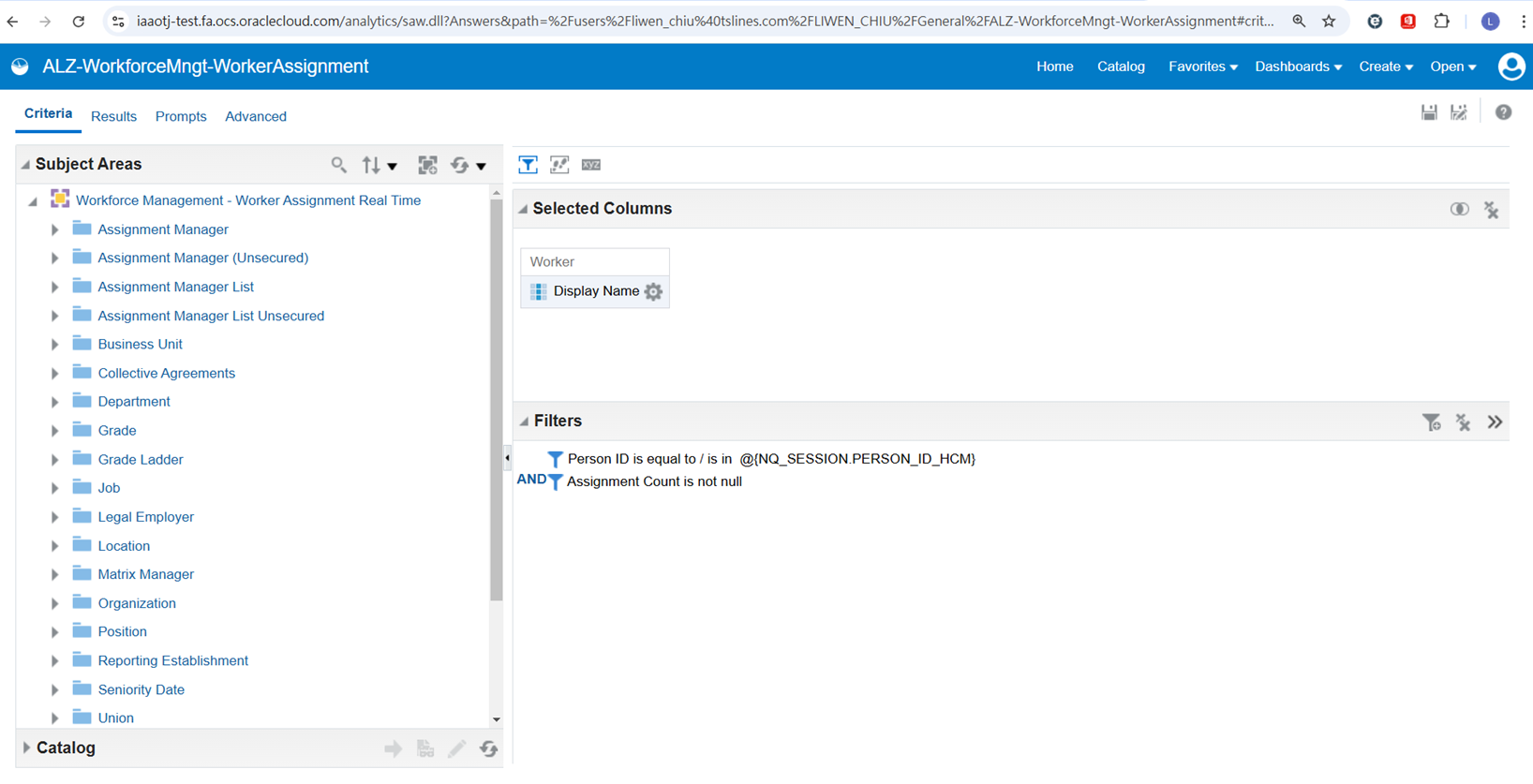Expand the Department folder
The width and height of the screenshot is (1533, 784).
tap(54, 402)
